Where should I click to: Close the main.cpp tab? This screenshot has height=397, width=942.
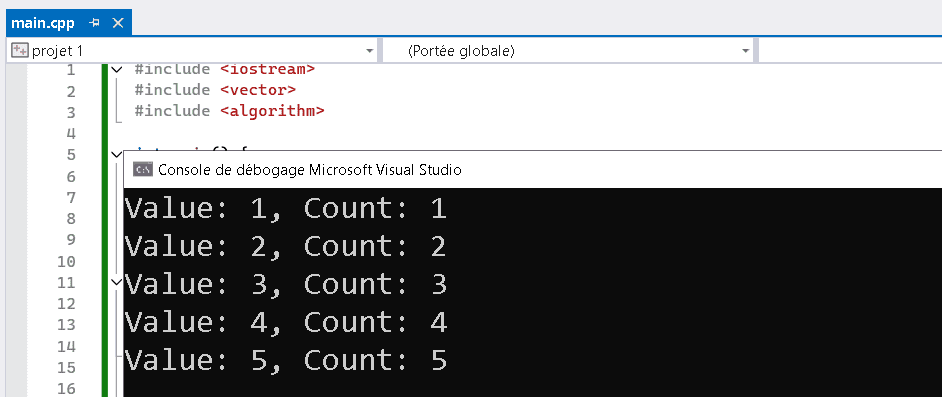[x=118, y=23]
